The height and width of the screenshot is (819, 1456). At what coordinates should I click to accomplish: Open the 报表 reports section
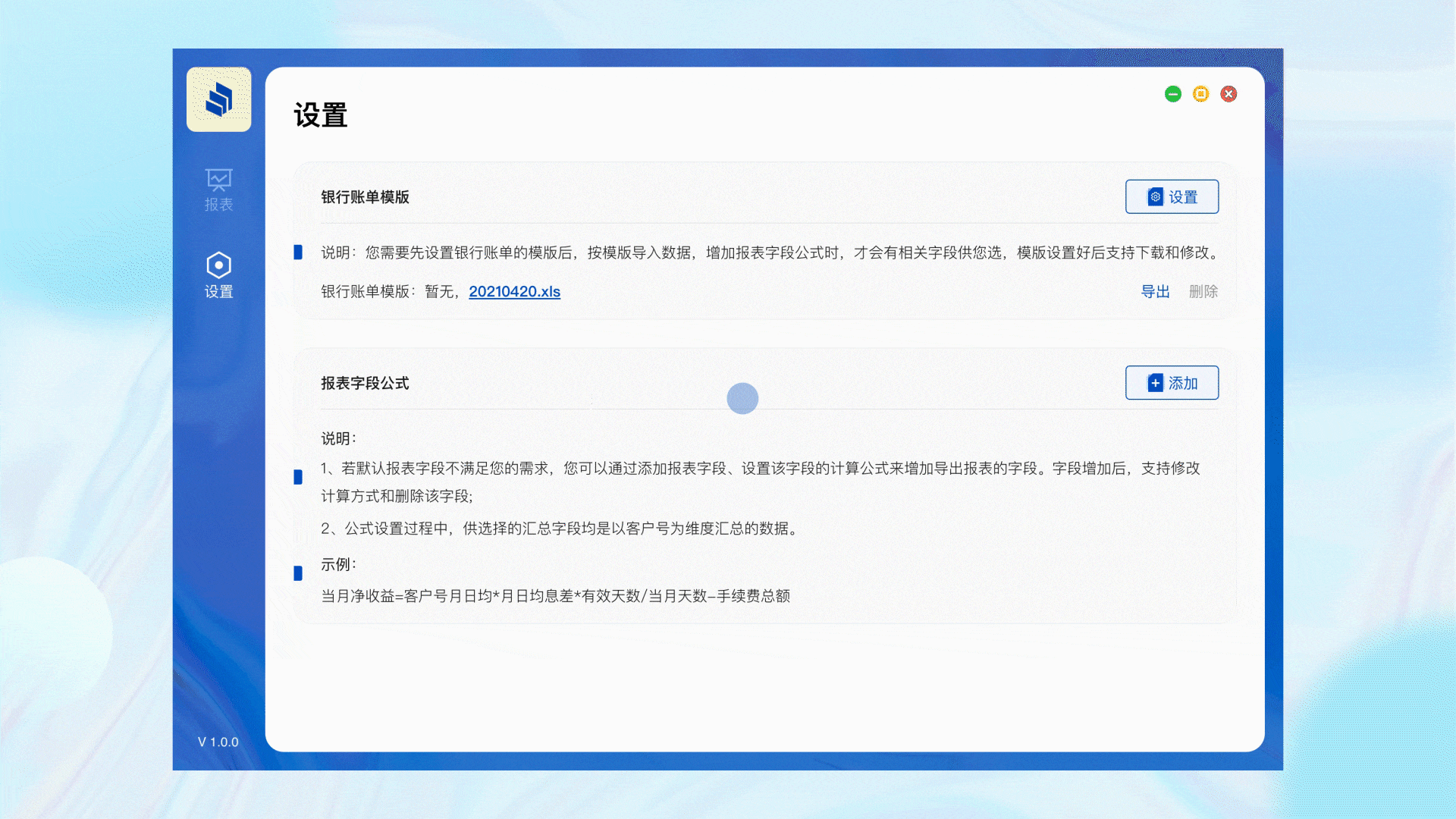(x=218, y=190)
